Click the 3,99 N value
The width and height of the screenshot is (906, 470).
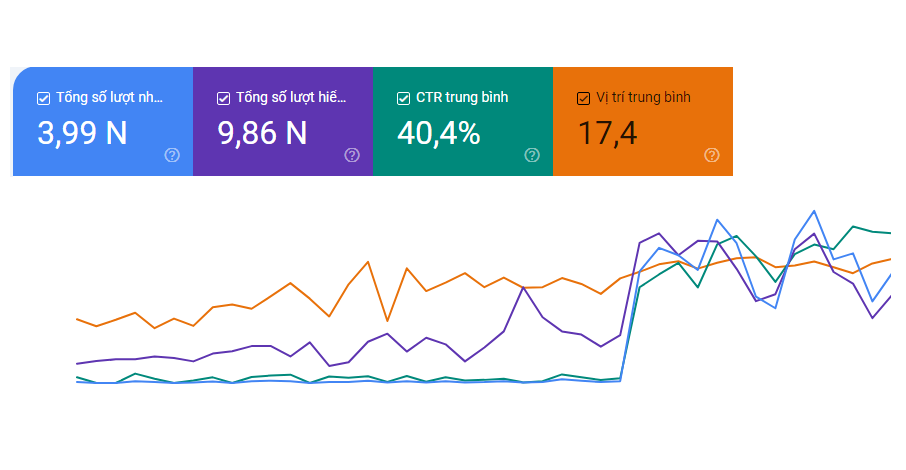[82, 133]
